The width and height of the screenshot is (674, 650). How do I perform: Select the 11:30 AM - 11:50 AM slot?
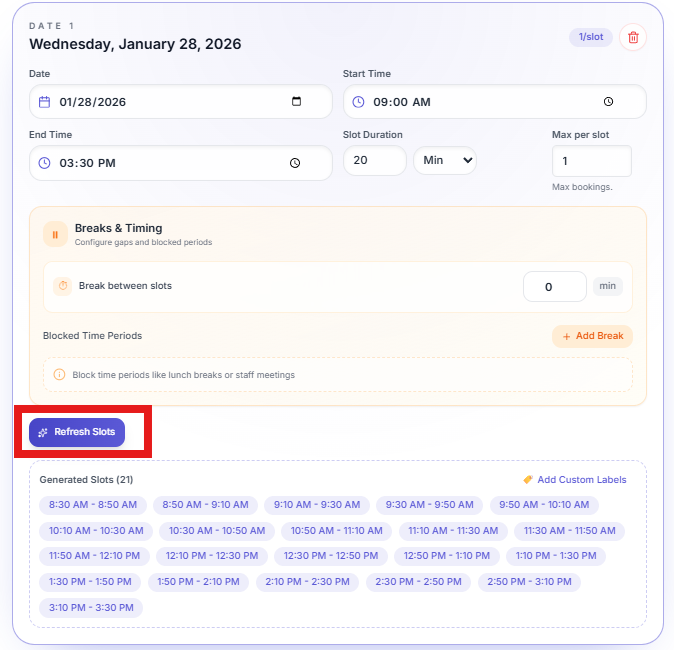point(570,531)
